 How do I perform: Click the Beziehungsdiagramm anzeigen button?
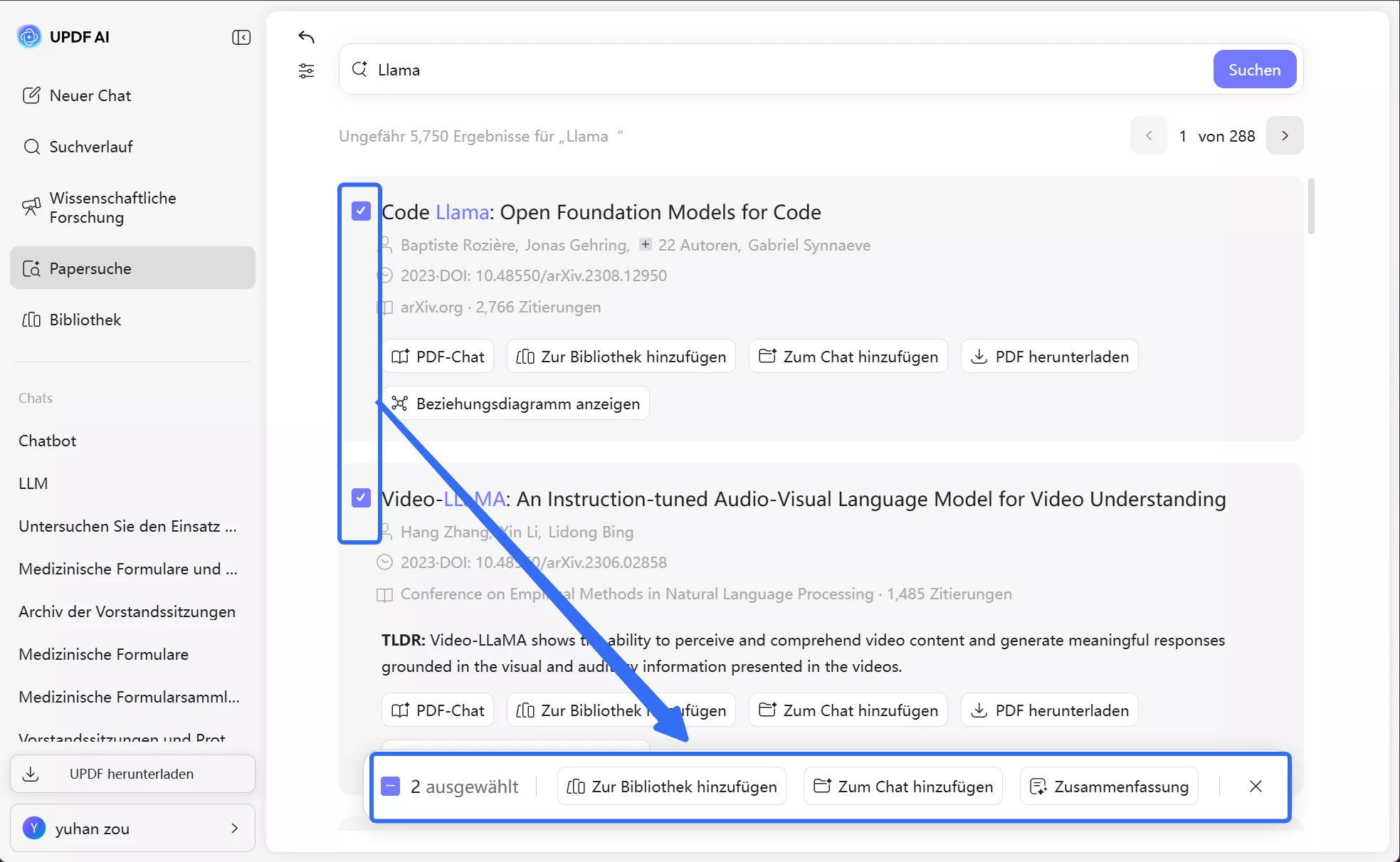coord(516,404)
